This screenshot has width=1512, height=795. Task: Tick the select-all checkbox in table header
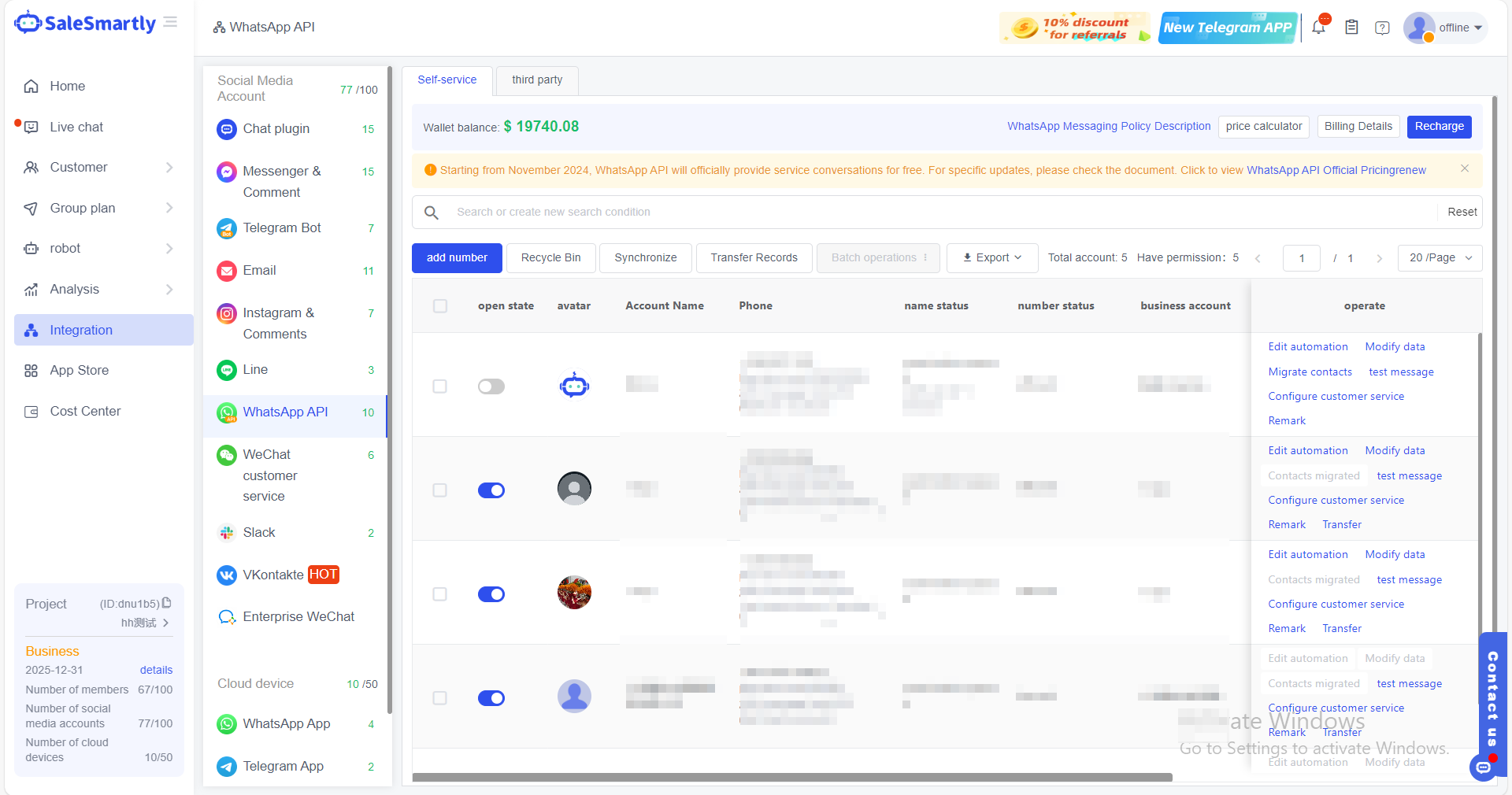(x=440, y=306)
